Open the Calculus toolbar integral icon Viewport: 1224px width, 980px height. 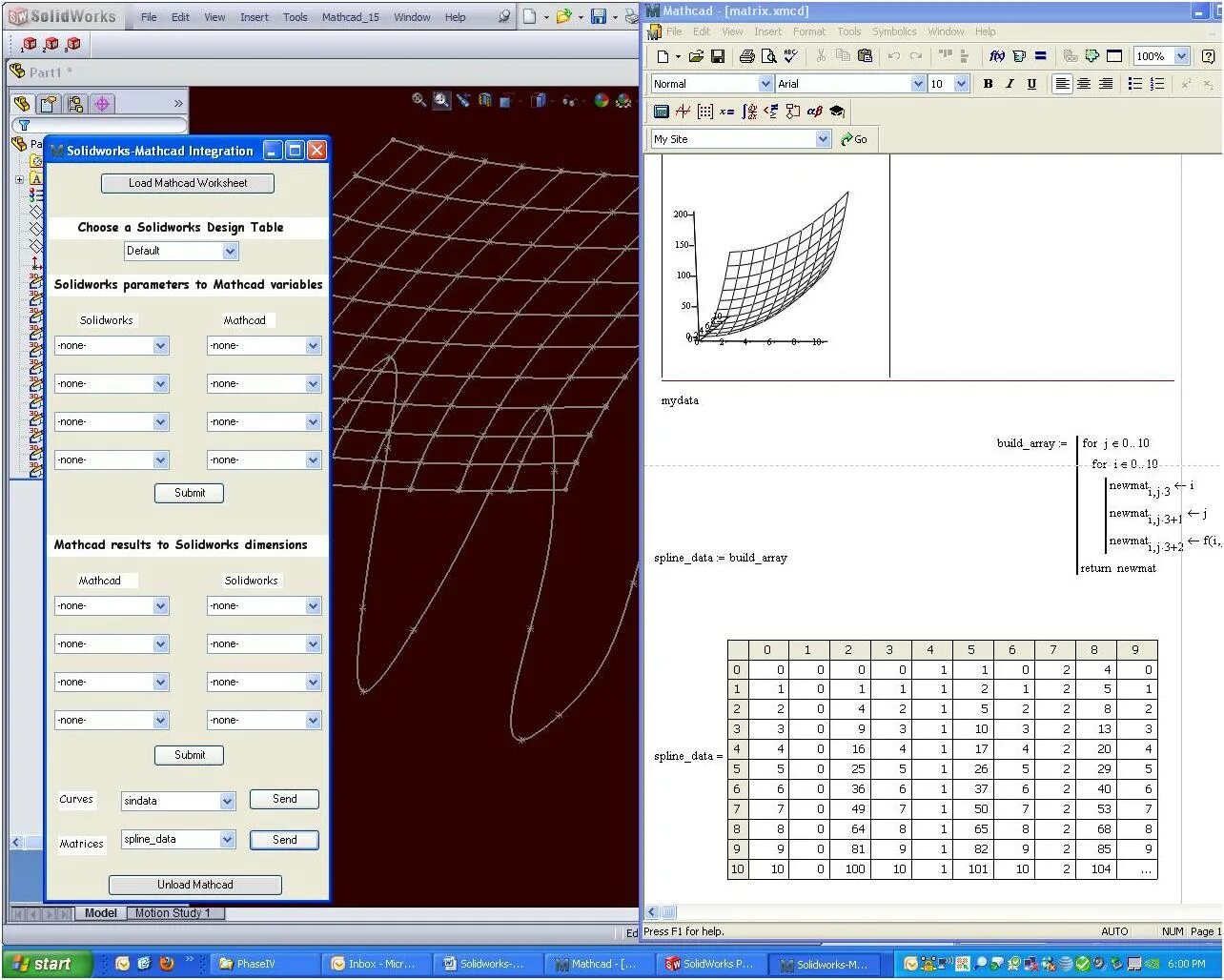tap(749, 112)
